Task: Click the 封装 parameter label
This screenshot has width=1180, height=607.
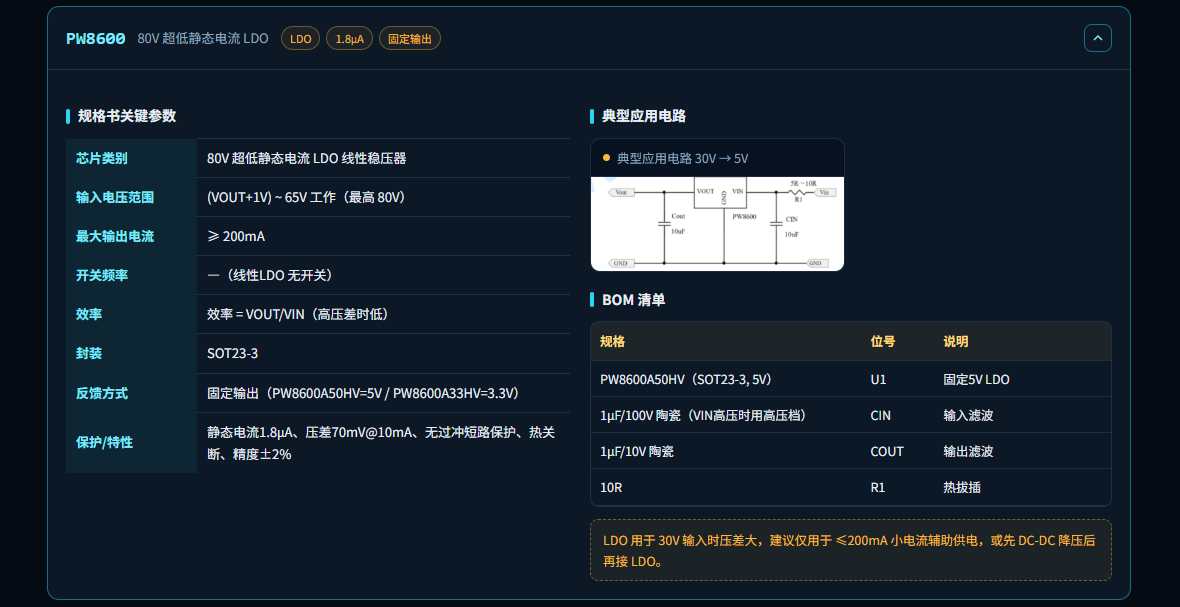Action: click(x=89, y=354)
